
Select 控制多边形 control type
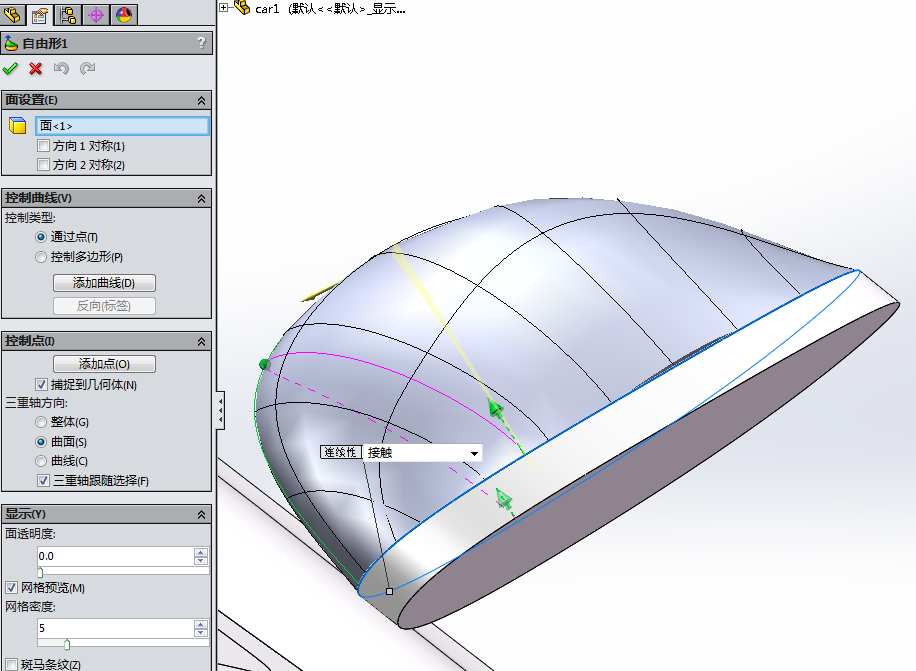point(41,257)
